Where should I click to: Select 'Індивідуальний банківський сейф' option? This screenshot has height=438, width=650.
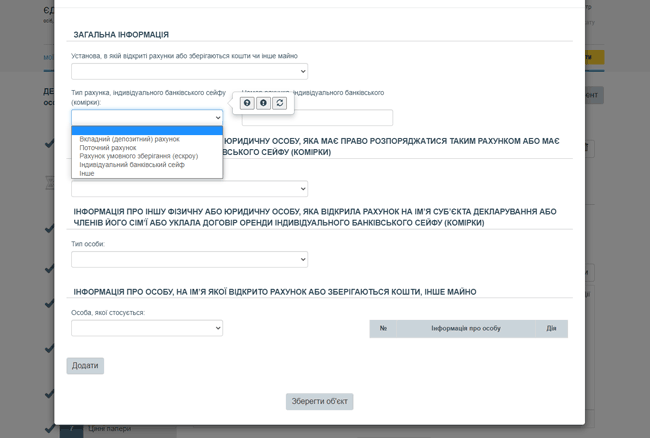click(132, 165)
